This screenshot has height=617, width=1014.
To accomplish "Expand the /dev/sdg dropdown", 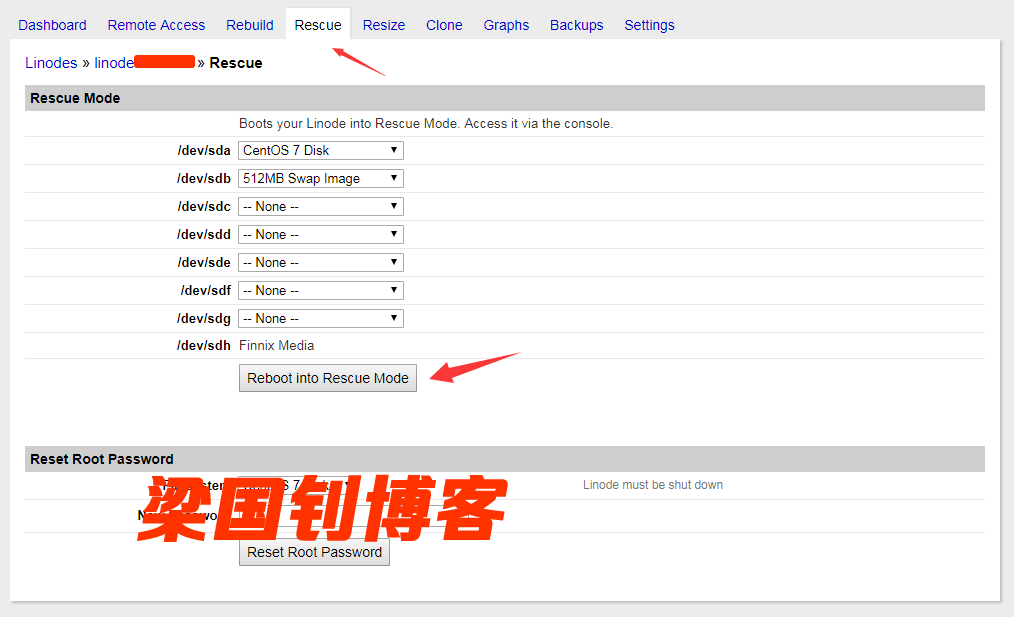I will click(x=321, y=319).
